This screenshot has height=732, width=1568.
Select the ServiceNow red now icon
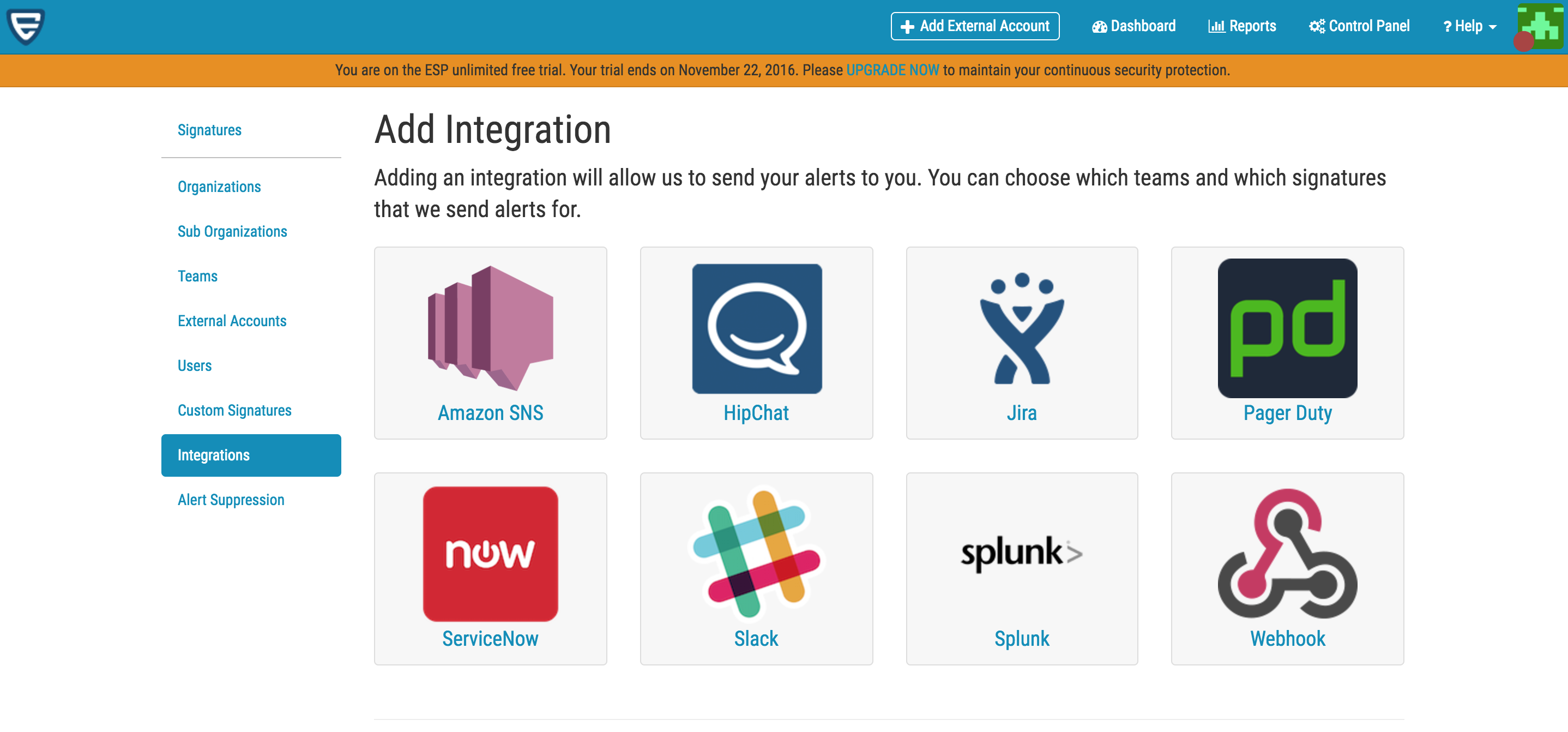tap(490, 553)
